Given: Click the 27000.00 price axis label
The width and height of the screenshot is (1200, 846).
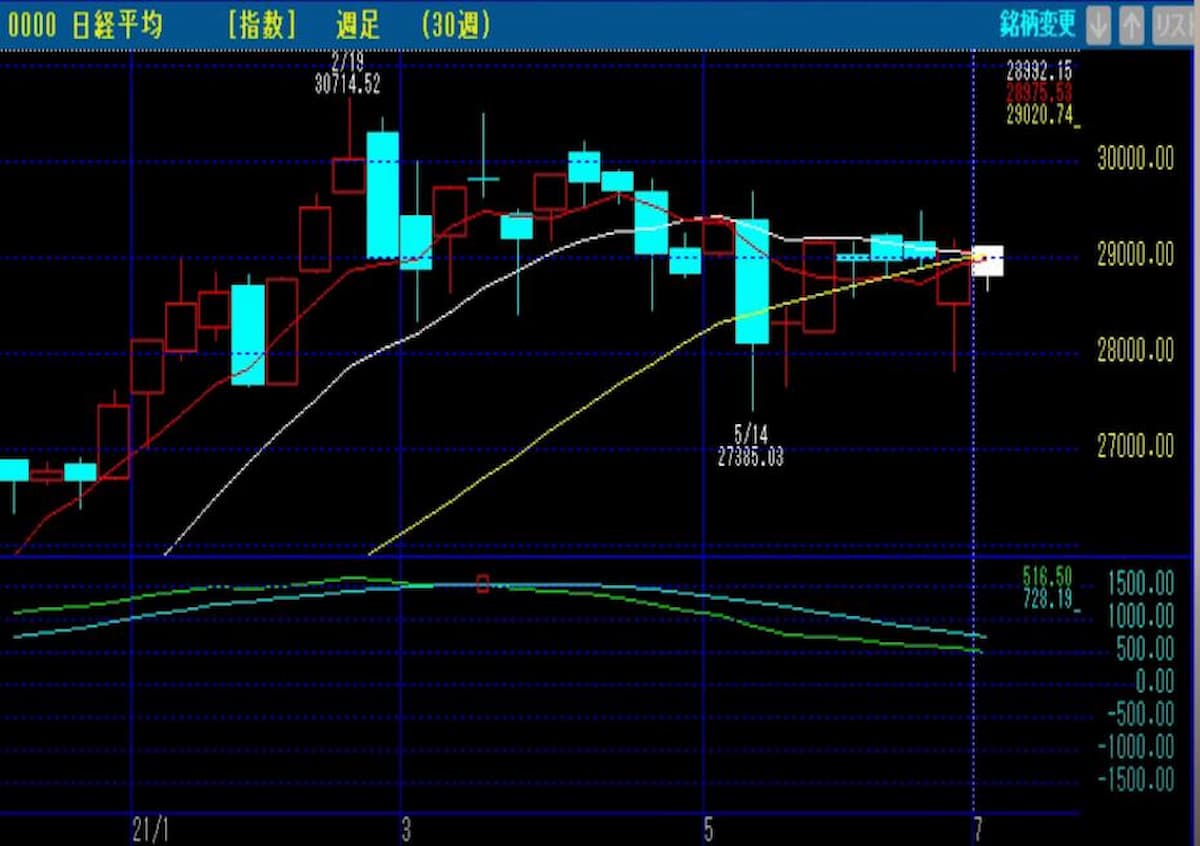Looking at the screenshot, I should 1135,446.
